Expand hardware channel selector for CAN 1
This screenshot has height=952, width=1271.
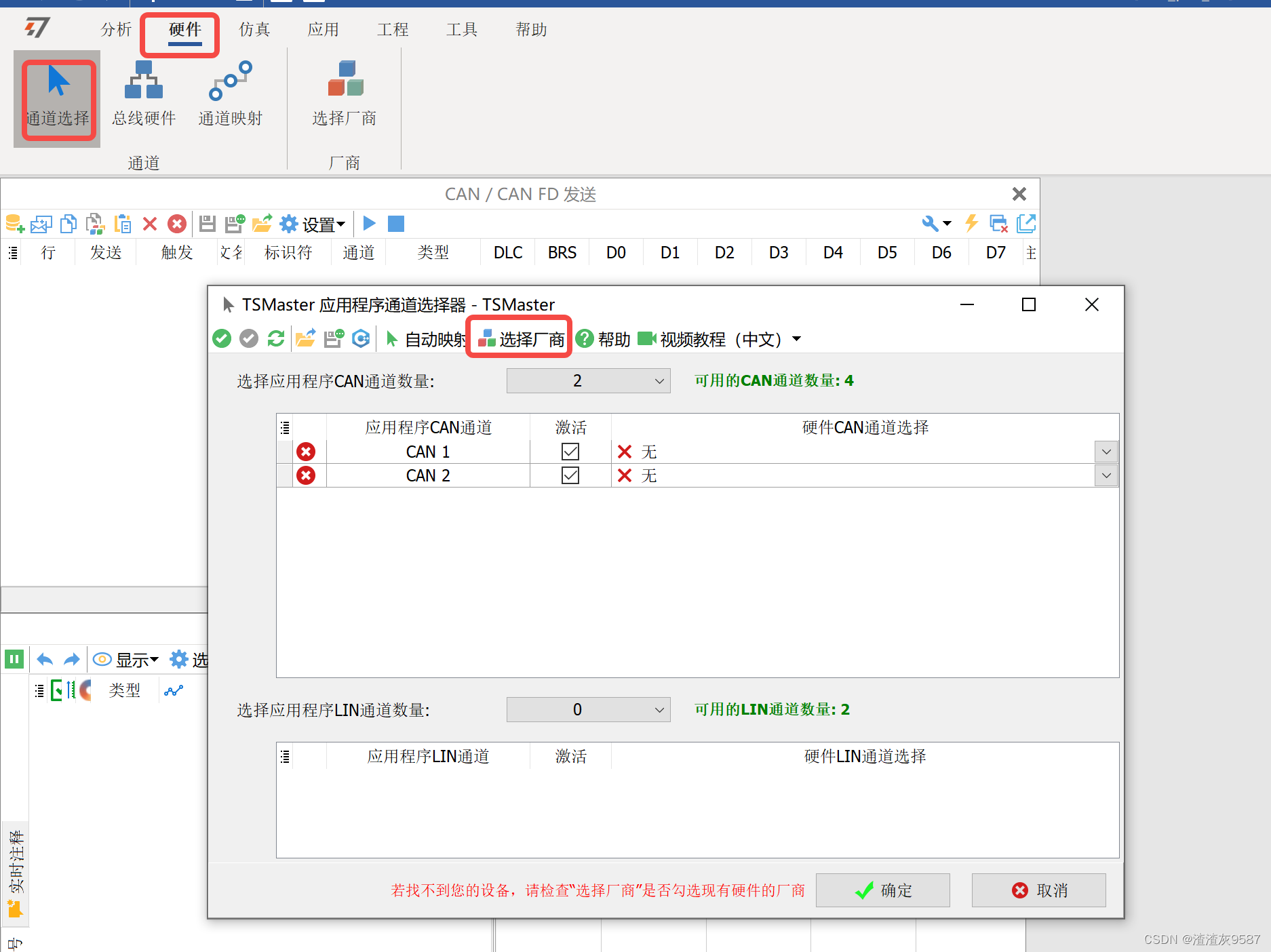[1106, 451]
